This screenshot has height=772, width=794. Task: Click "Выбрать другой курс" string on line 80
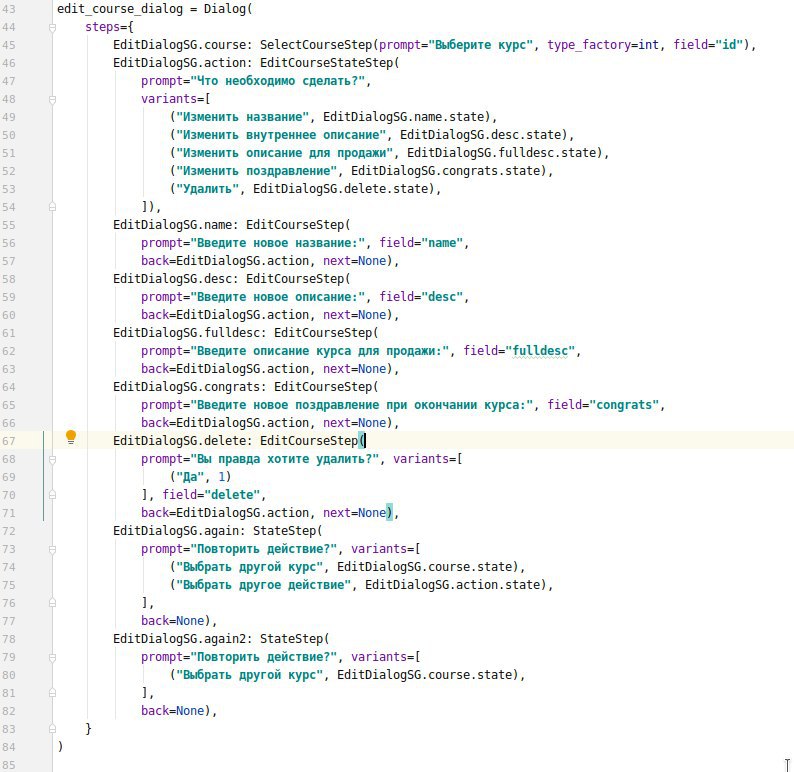249,675
